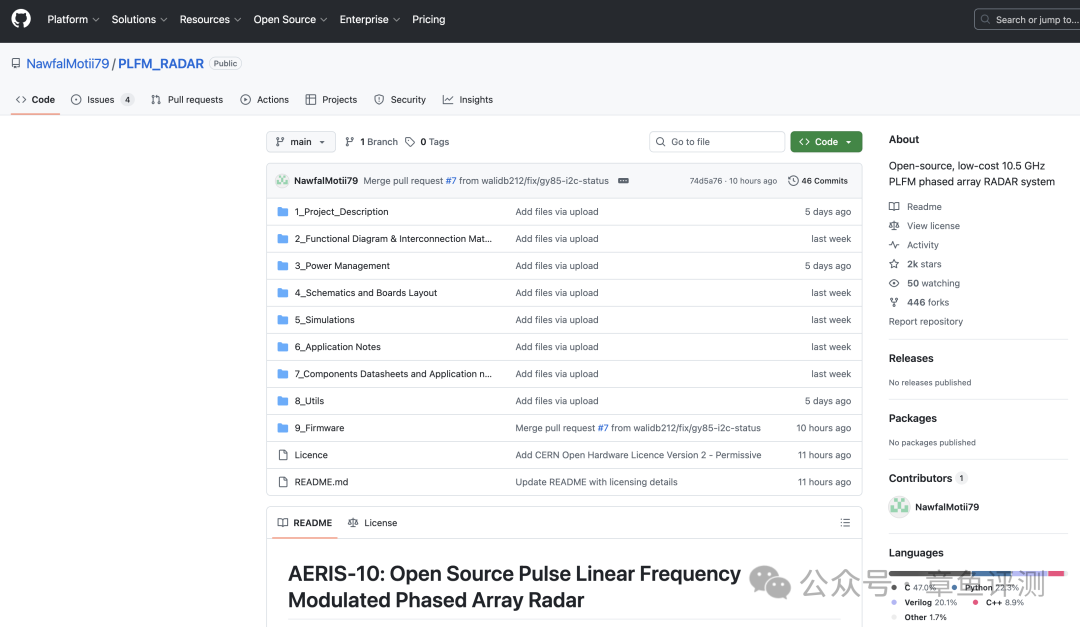Click folder icon for 2_Functional Diagram row
The height and width of the screenshot is (627, 1080).
pyautogui.click(x=282, y=238)
